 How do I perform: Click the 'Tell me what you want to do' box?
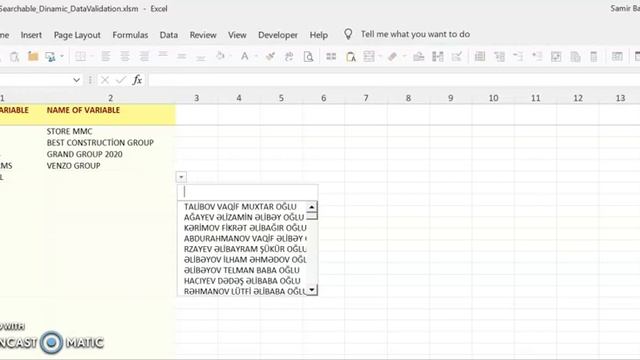click(x=415, y=34)
